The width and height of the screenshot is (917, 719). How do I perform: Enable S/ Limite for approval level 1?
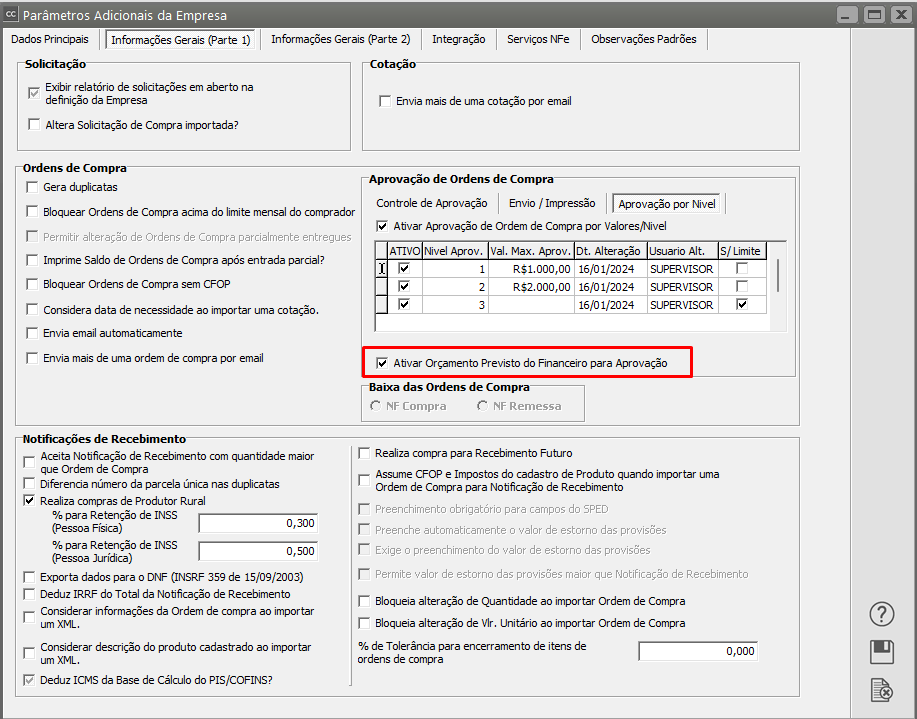(741, 269)
